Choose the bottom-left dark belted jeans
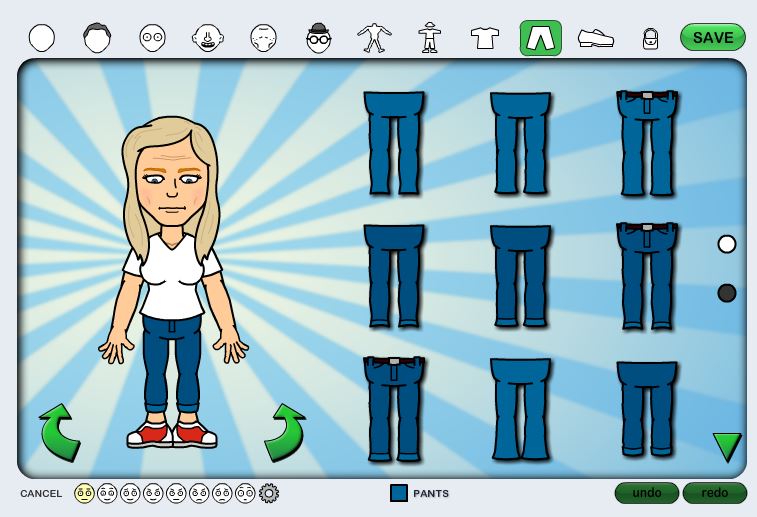The image size is (757, 517). coord(394,409)
